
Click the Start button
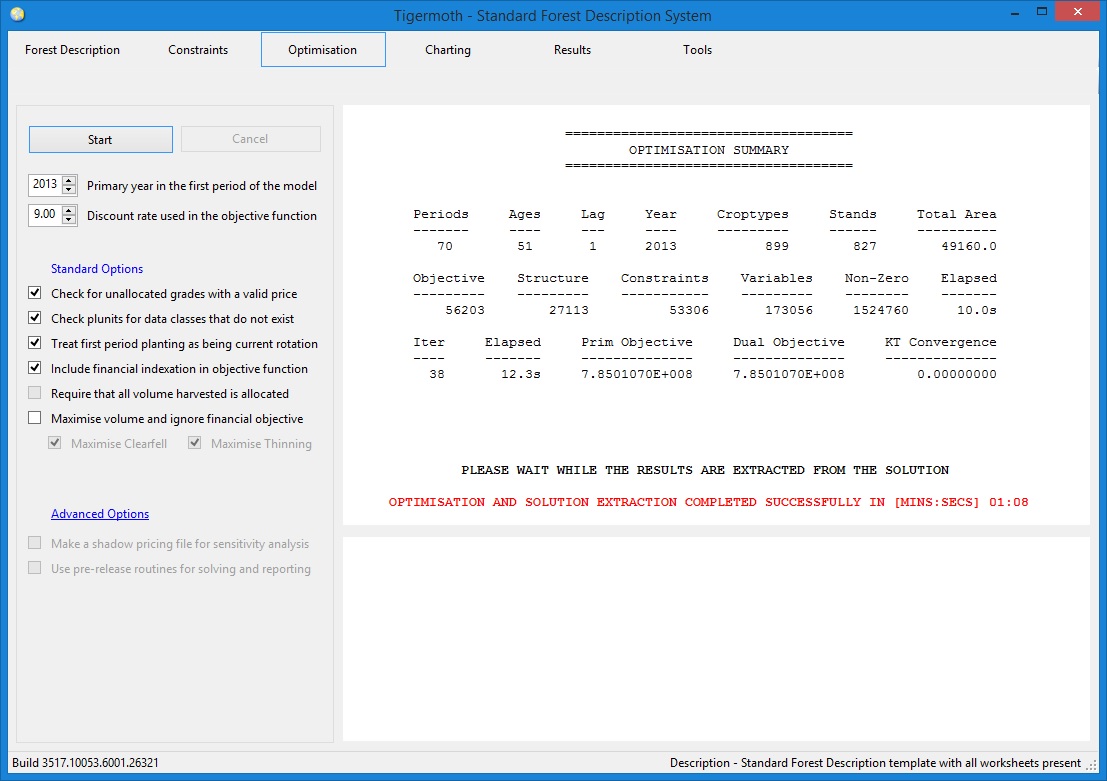pos(100,139)
